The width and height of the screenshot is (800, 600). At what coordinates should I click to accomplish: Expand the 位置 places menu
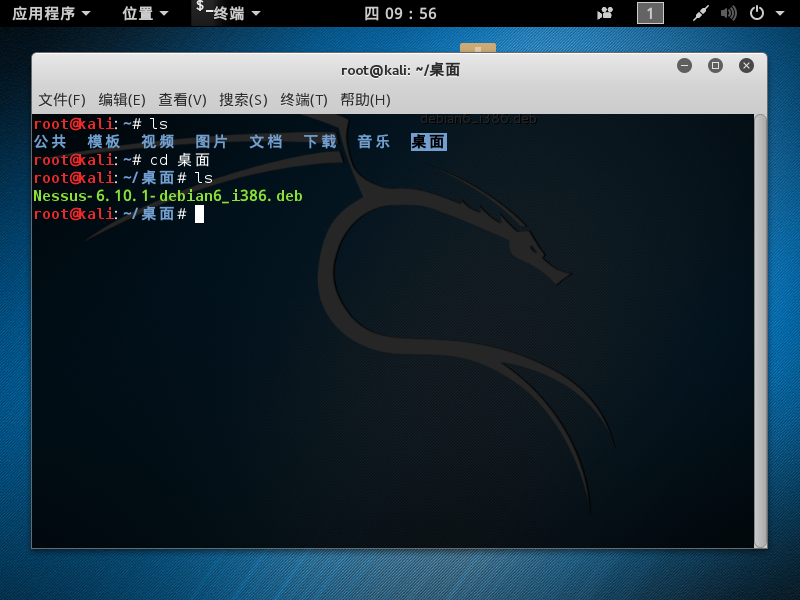145,13
